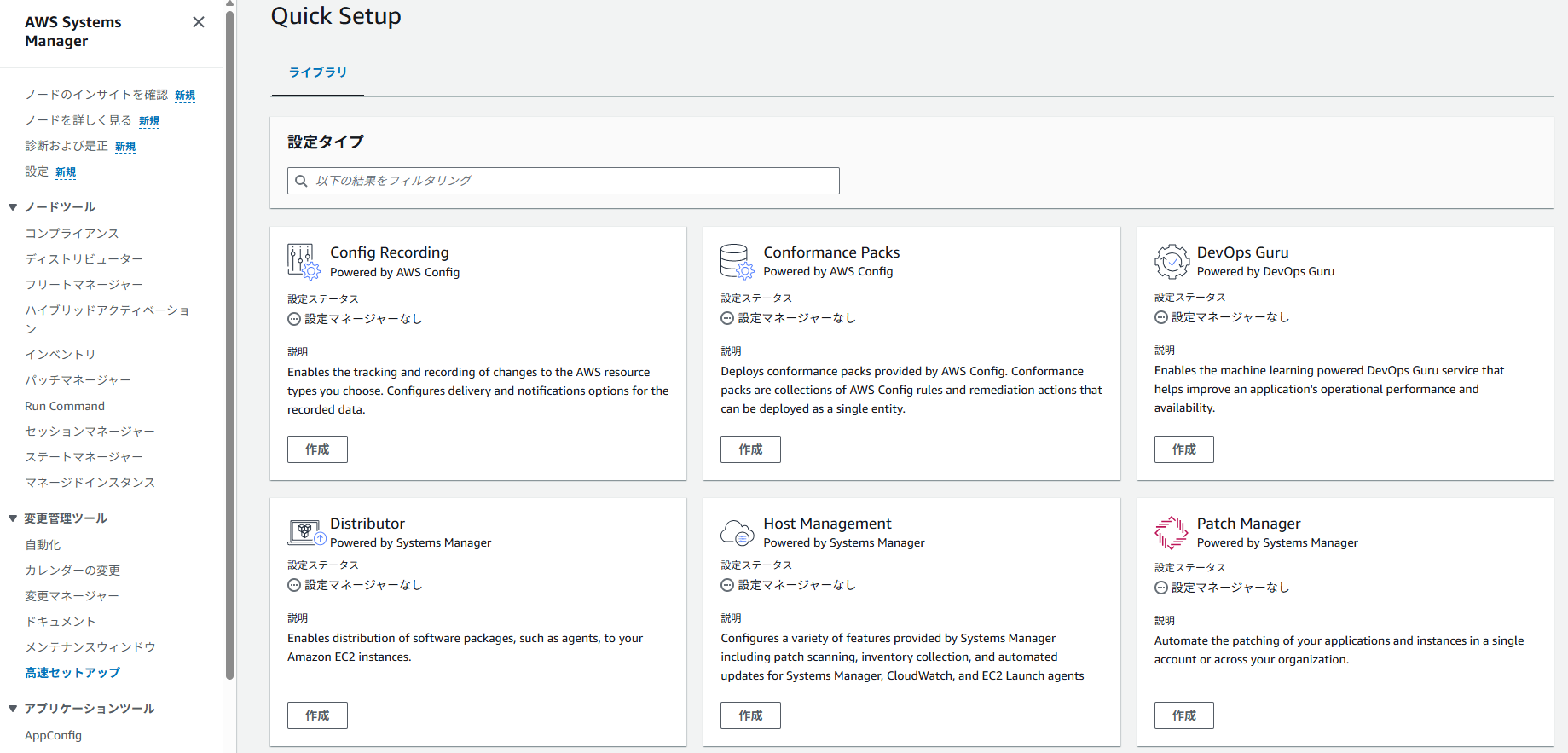Open インベントリ in the sidebar
Screen dimensions: 1568x753
click(x=60, y=354)
